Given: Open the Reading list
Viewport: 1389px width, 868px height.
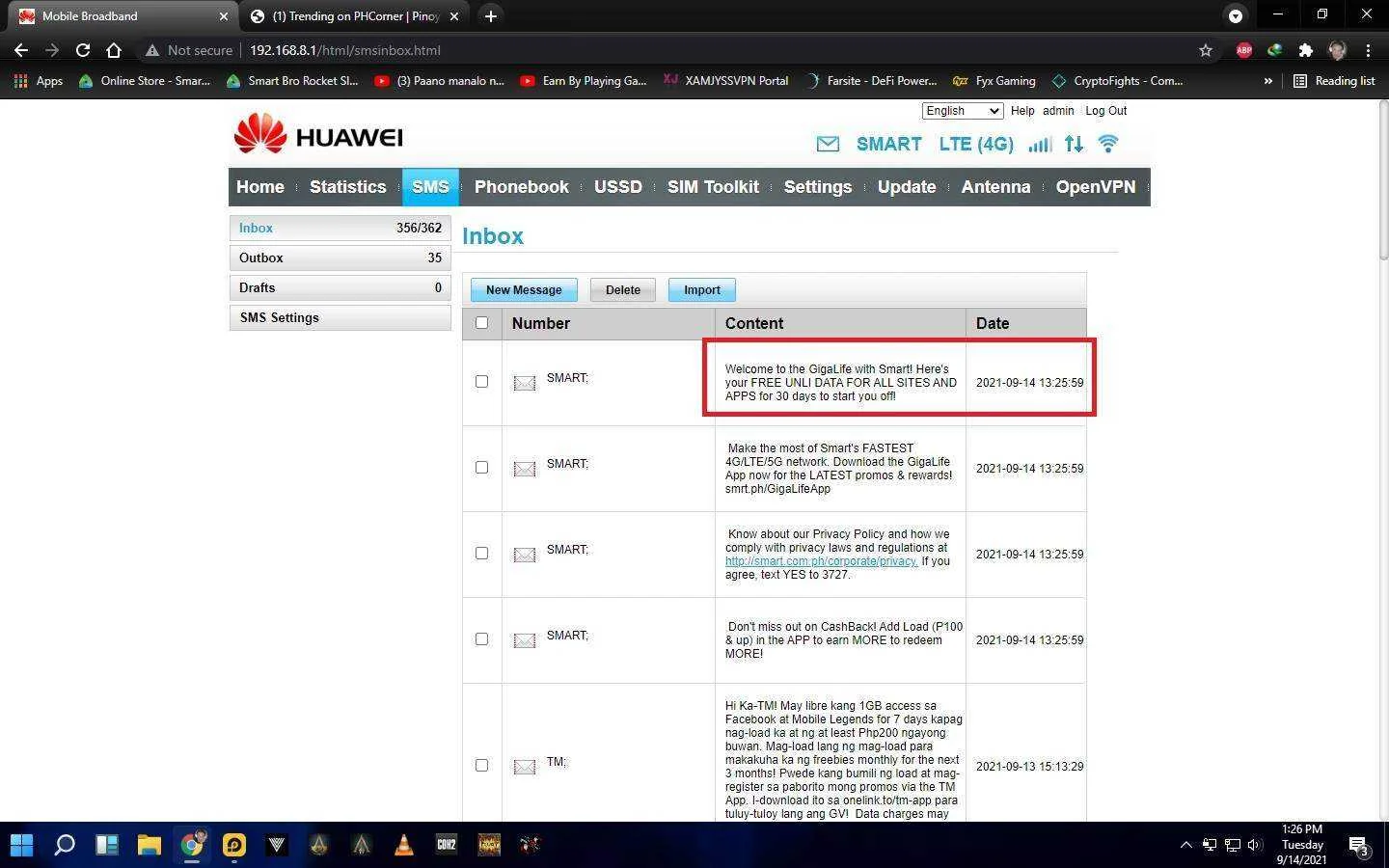Looking at the screenshot, I should point(1334,81).
